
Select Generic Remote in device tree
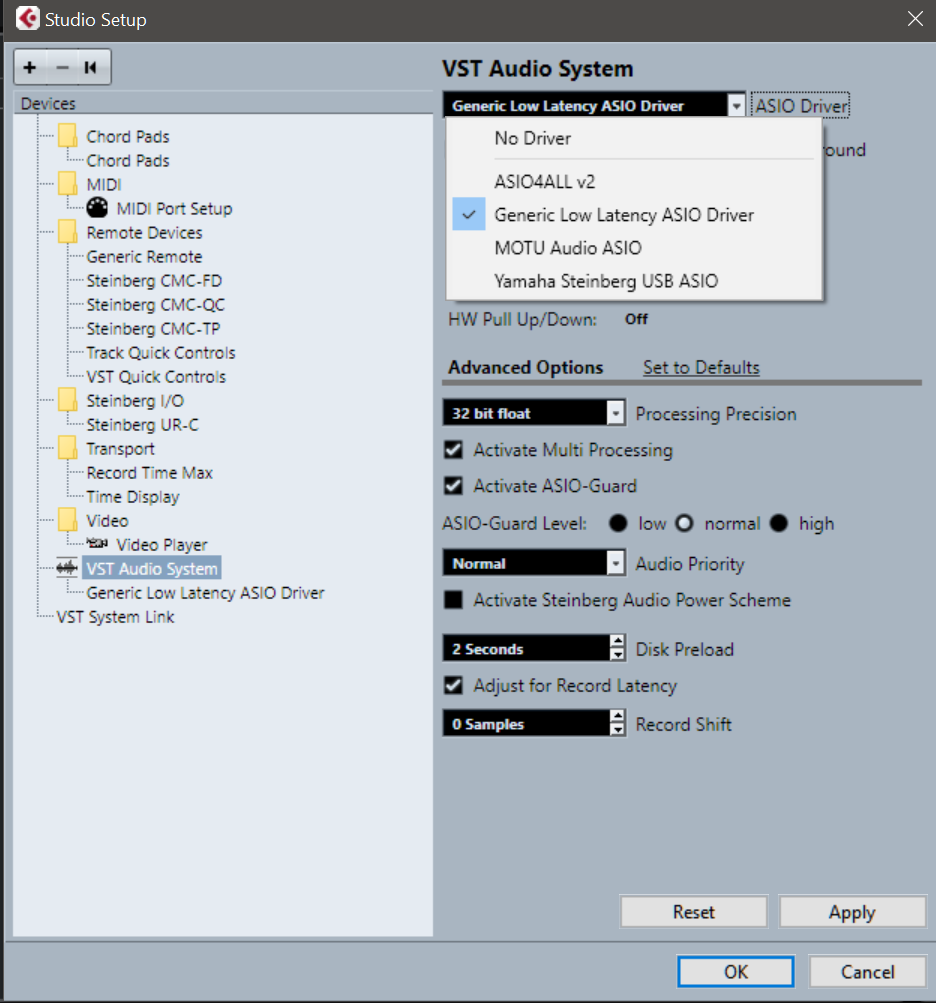144,257
